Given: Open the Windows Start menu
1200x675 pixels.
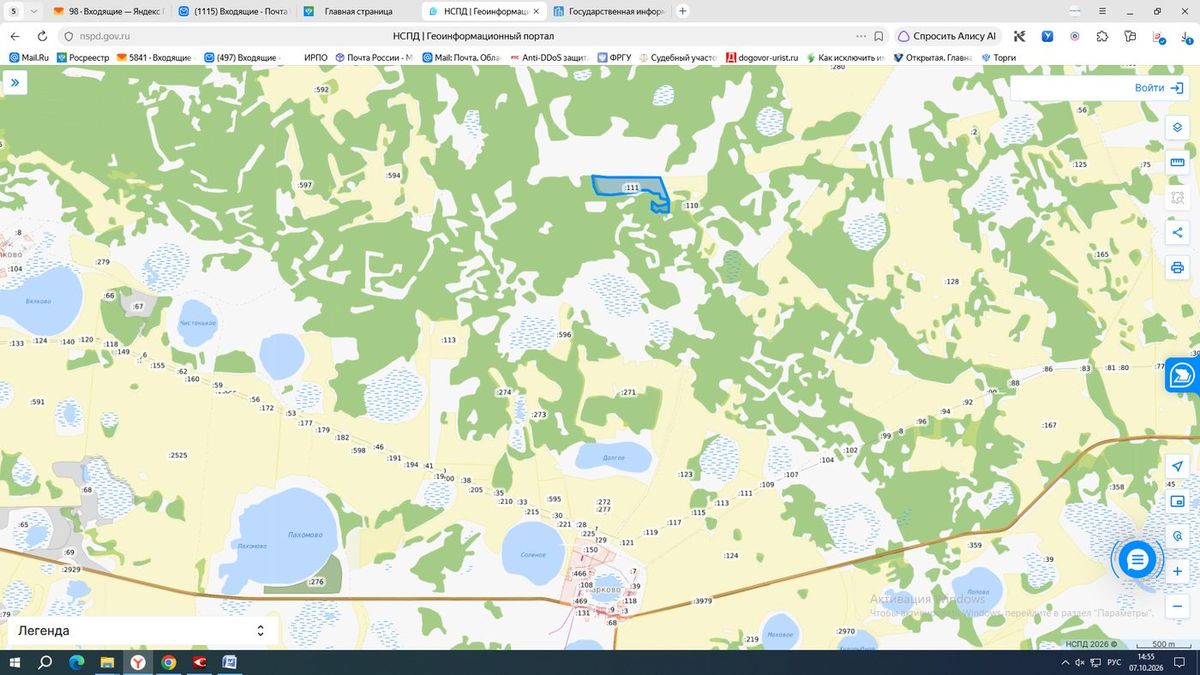Looking at the screenshot, I should pyautogui.click(x=15, y=662).
